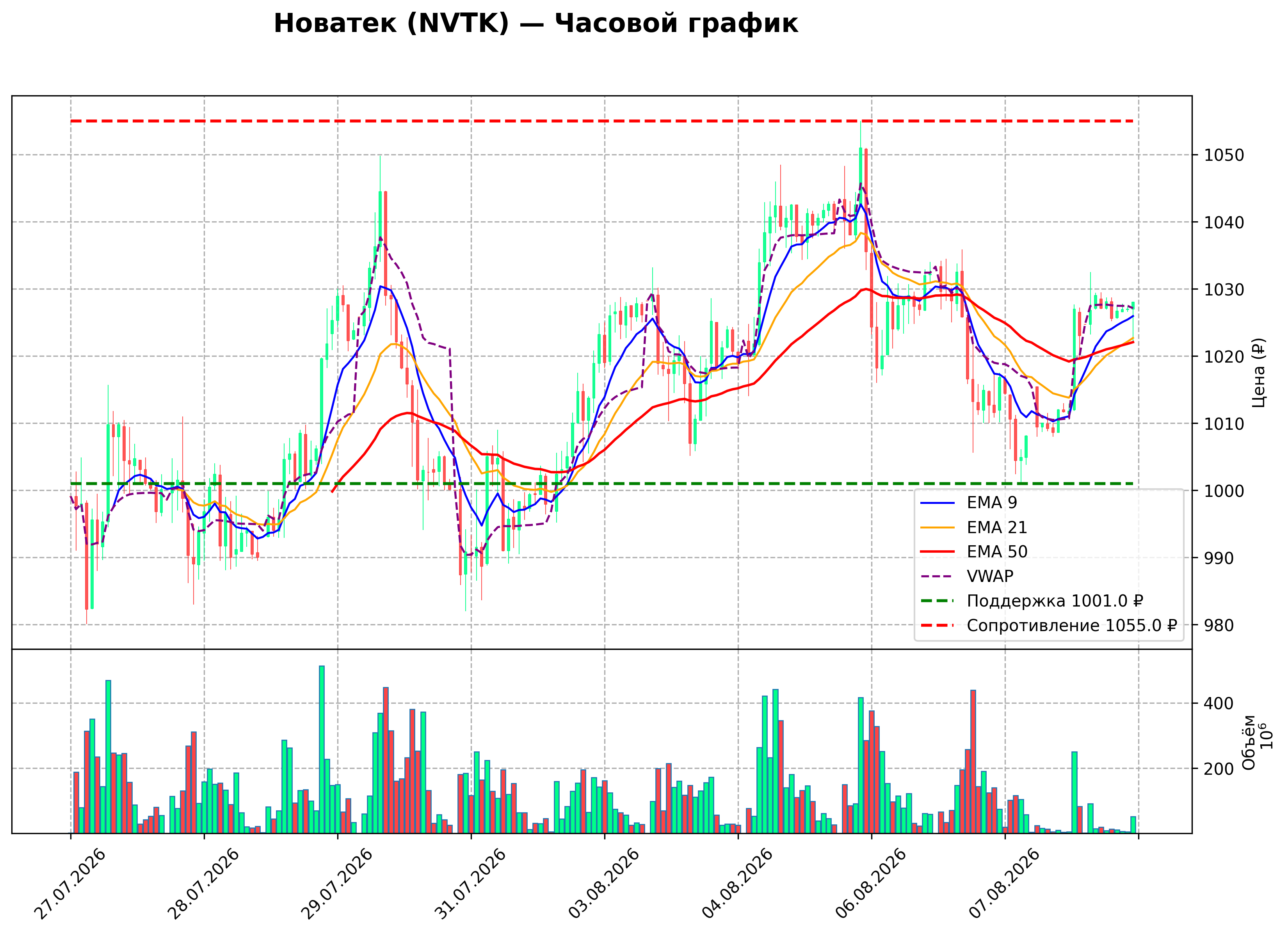Click price axis value 1050
This screenshot has width=1288, height=934.
tap(1223, 155)
